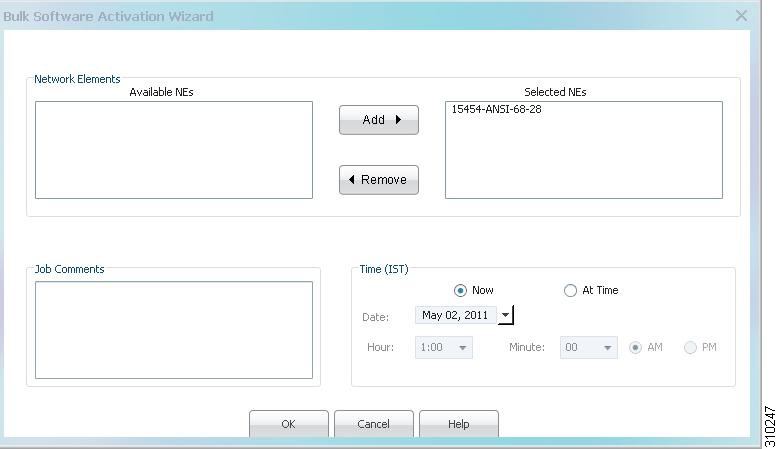Image resolution: width=777 pixels, height=449 pixels.
Task: Click the May 02, 2011 date field
Action: pos(455,315)
